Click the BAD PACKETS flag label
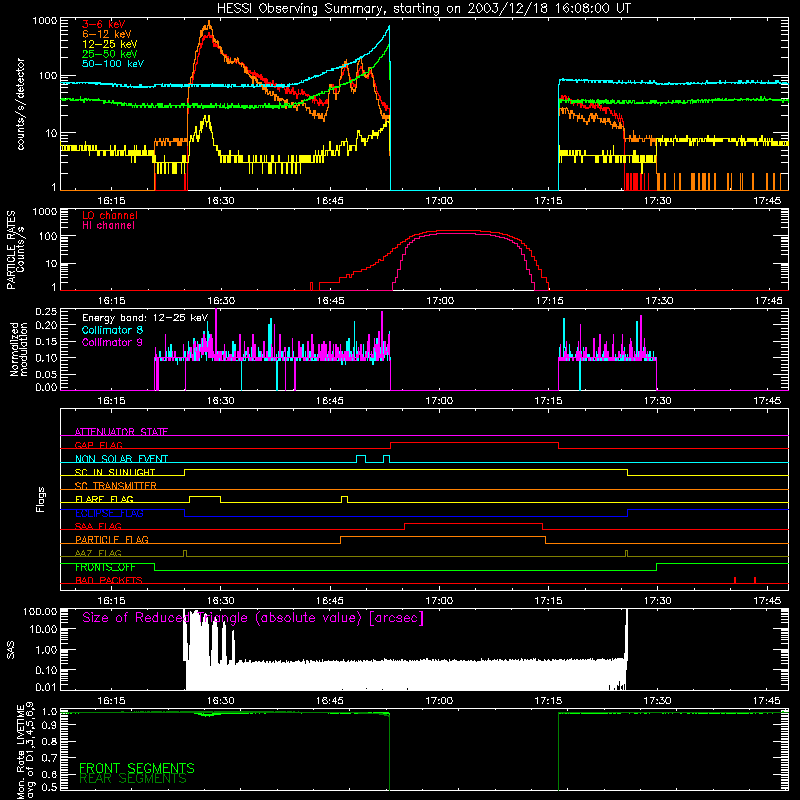Image resolution: width=800 pixels, height=800 pixels. [109, 580]
